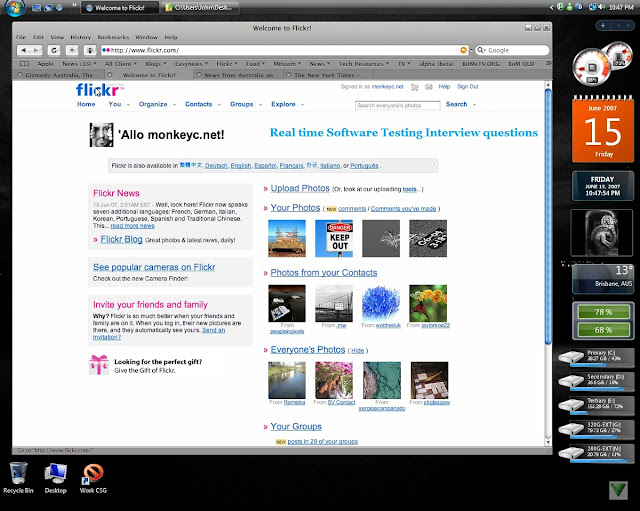Click the Search everyone's photos field

click(x=398, y=105)
